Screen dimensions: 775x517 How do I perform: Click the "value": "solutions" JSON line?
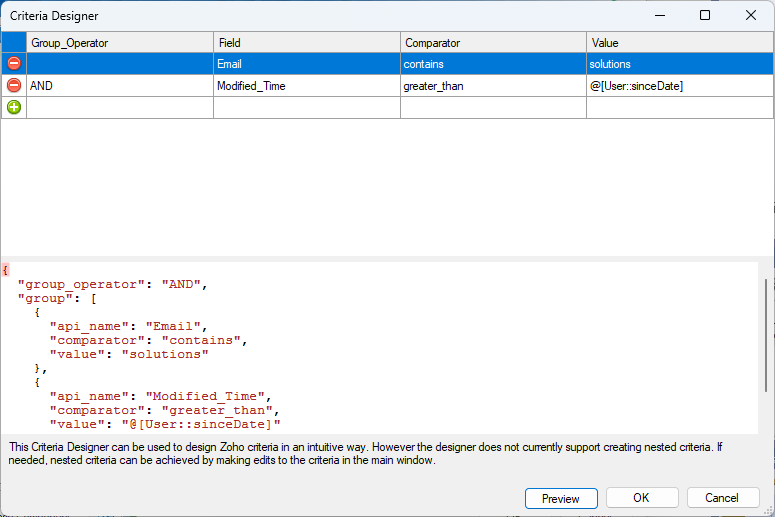[x=129, y=354]
